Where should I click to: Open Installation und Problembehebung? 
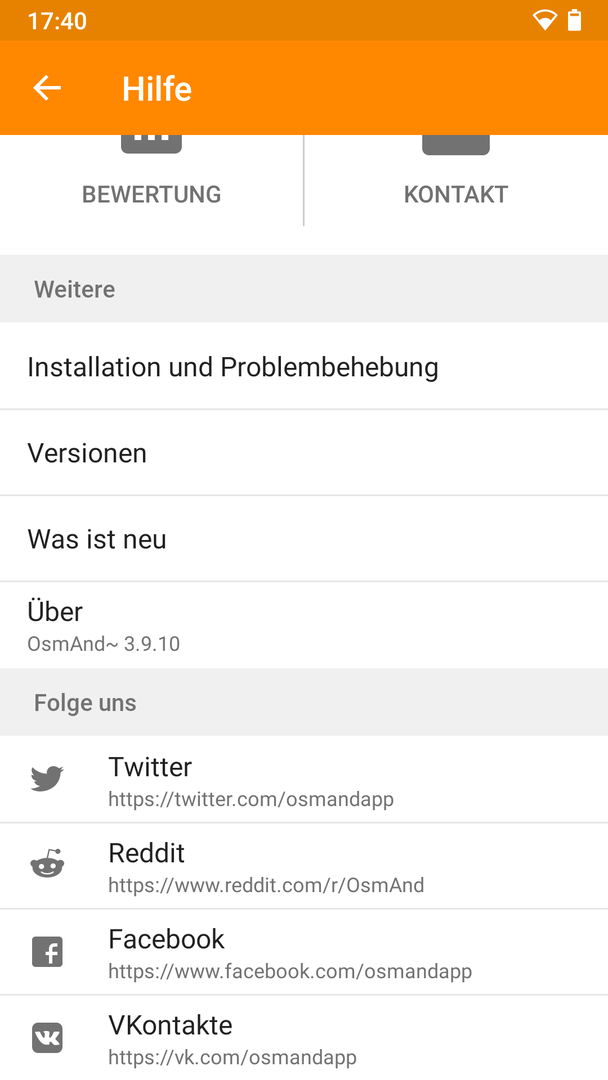click(x=304, y=366)
